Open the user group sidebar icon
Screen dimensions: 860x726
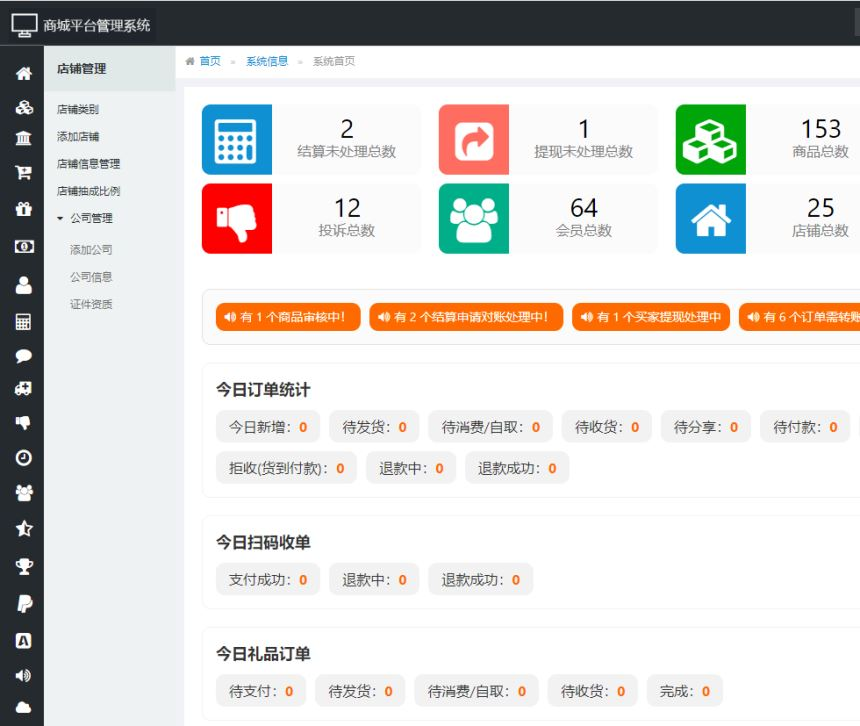[24, 493]
